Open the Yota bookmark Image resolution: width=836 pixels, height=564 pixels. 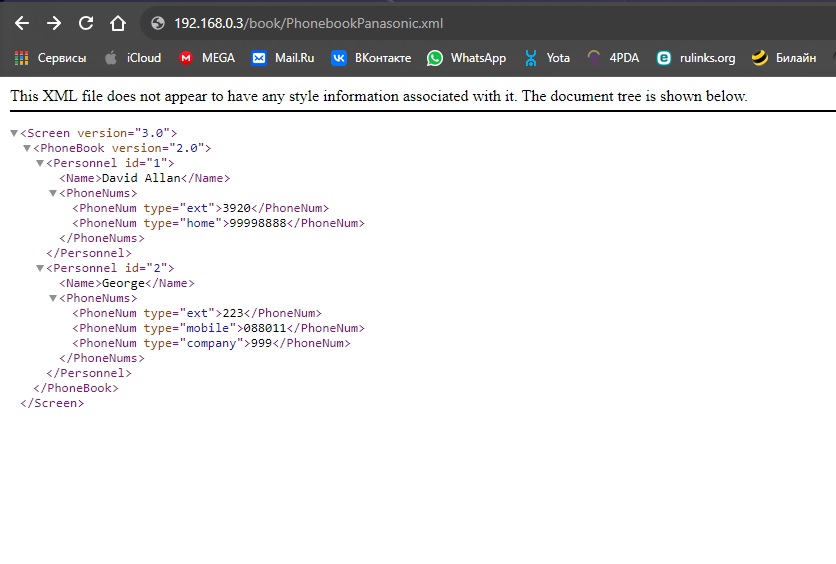coord(546,58)
